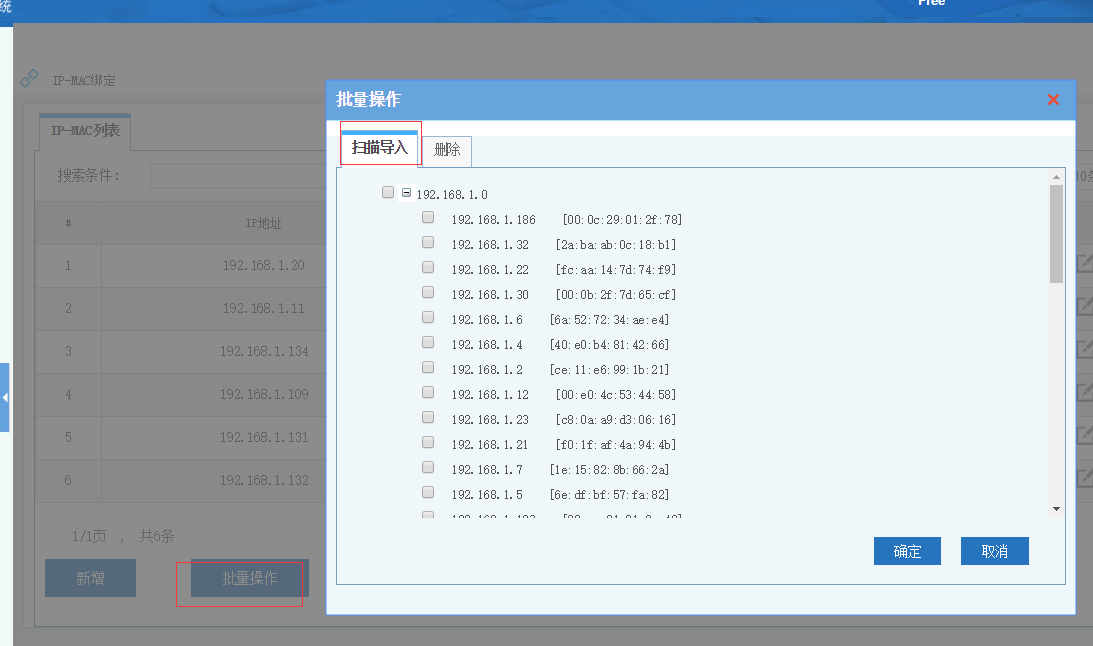The image size is (1093, 646).
Task: Click the chain link icon beside IP-MAC绑定
Action: pos(29,79)
